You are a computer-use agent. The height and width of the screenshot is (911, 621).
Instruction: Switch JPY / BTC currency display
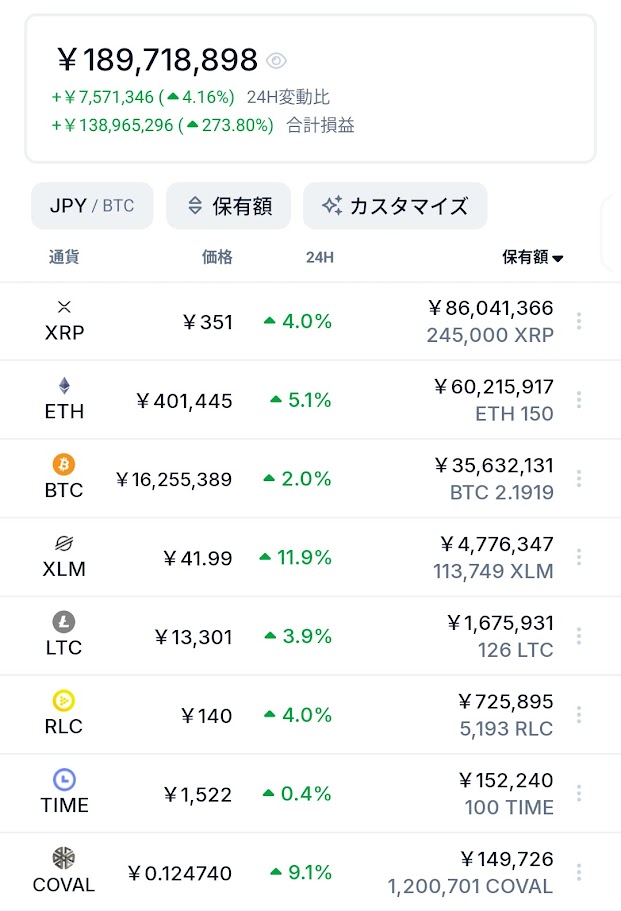pyautogui.click(x=92, y=206)
